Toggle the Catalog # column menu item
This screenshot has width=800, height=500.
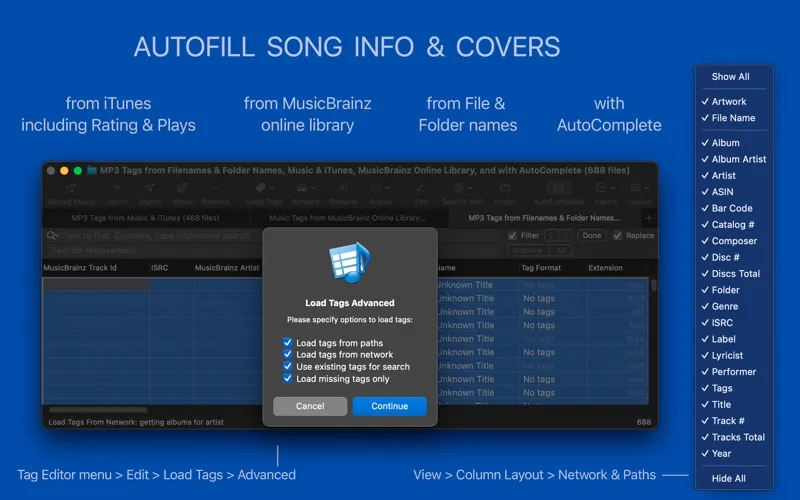coord(734,224)
